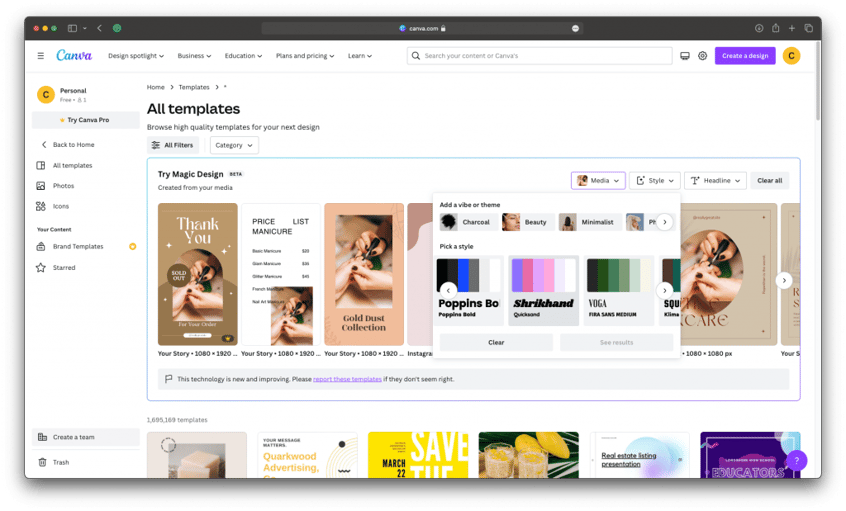The height and width of the screenshot is (511, 846).
Task: Click the Brand Templates briefcase icon
Action: [40, 247]
